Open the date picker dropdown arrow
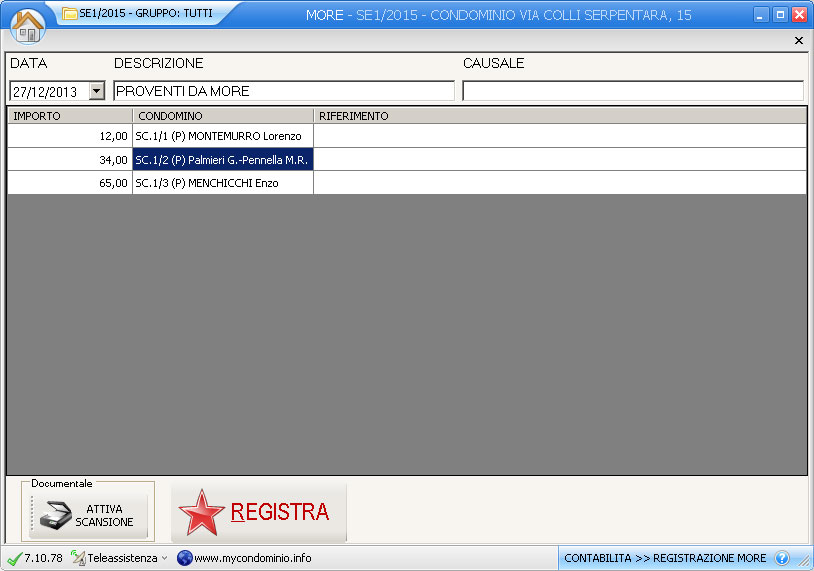814x571 pixels. pyautogui.click(x=97, y=91)
